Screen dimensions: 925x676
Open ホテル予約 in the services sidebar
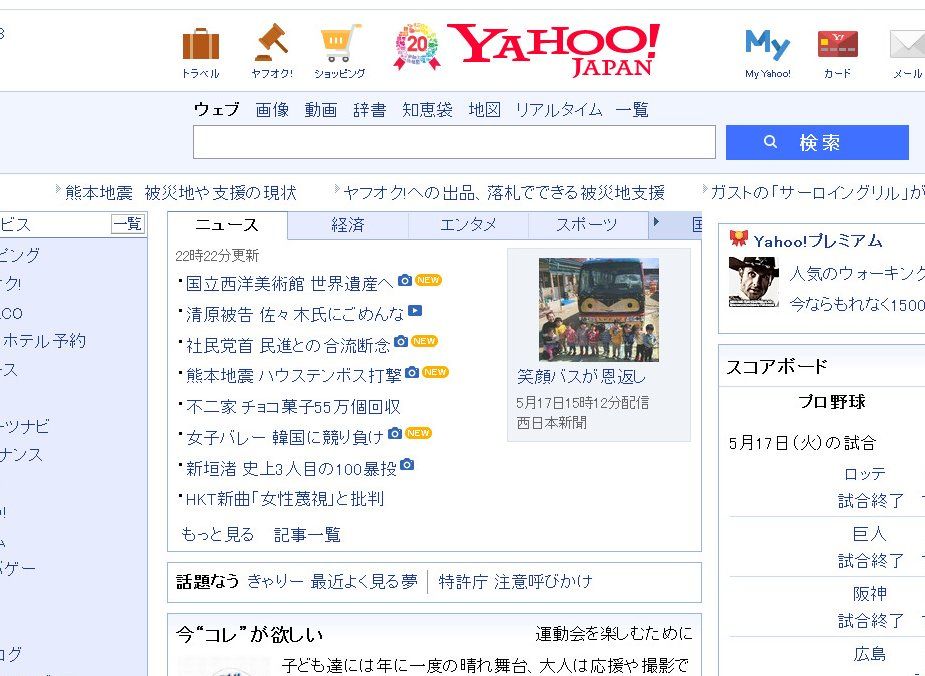tap(44, 341)
